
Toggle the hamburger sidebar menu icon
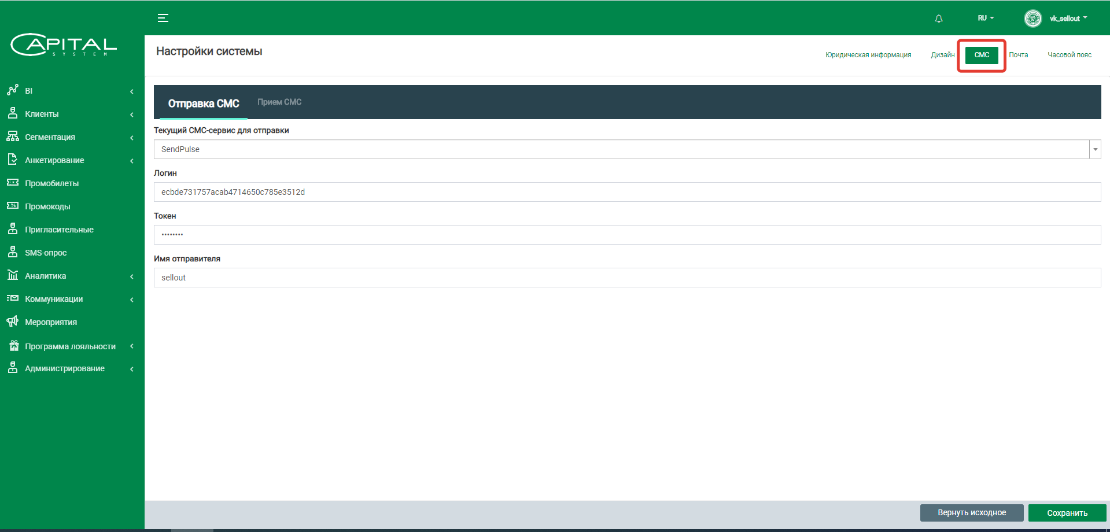pyautogui.click(x=163, y=18)
